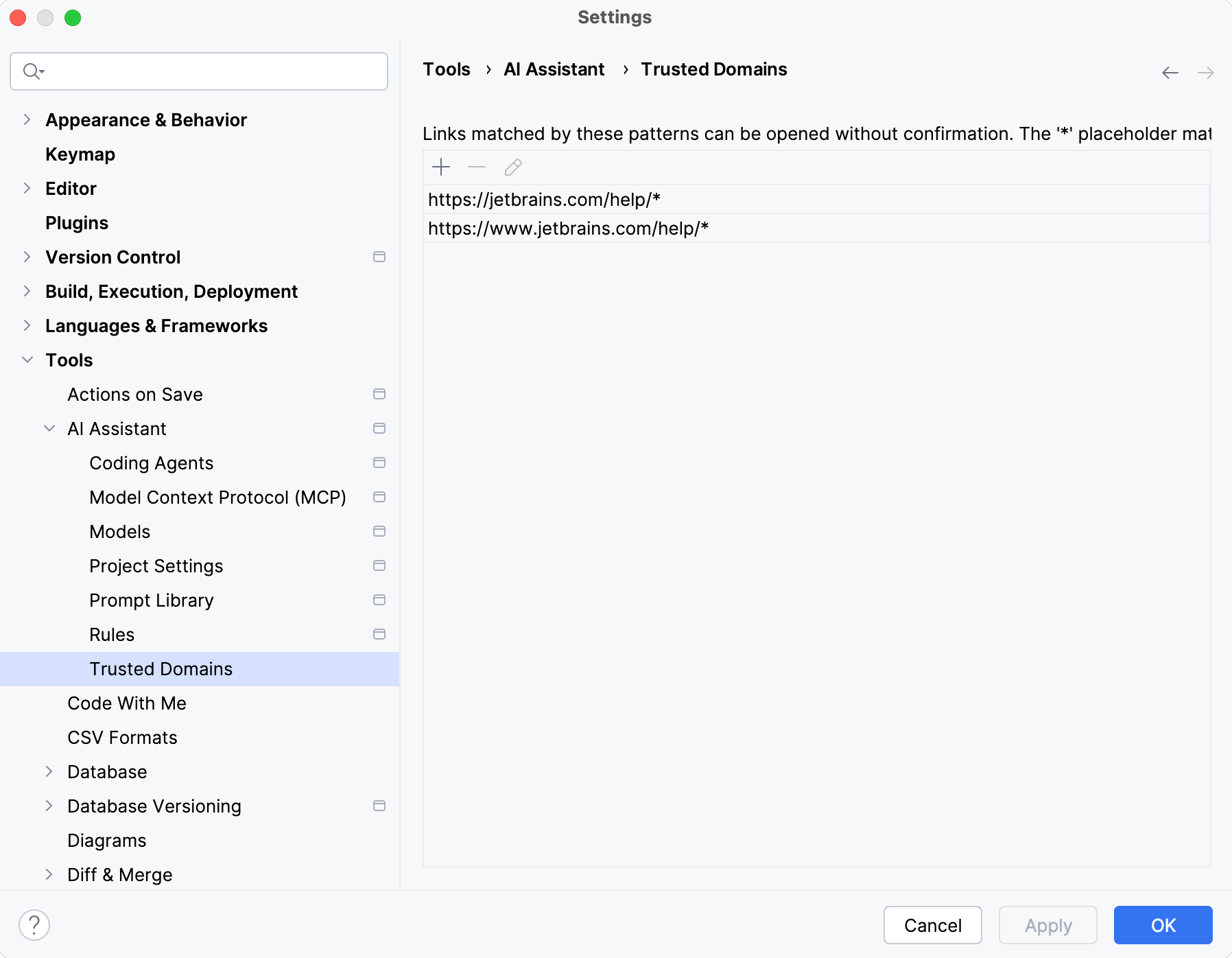
Task: Click the Back navigation arrow
Action: click(1170, 73)
